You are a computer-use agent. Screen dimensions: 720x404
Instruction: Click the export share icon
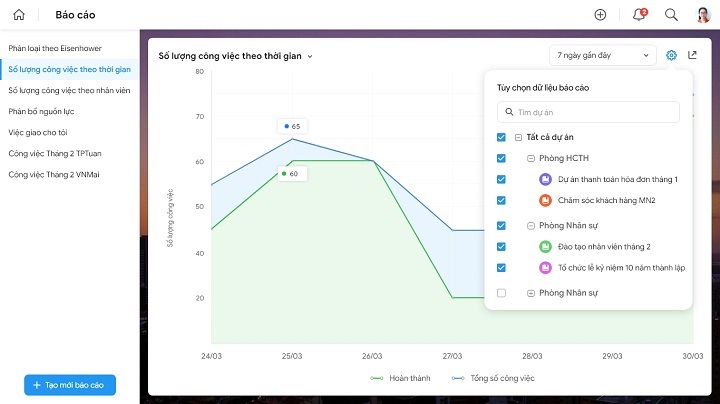coord(692,55)
